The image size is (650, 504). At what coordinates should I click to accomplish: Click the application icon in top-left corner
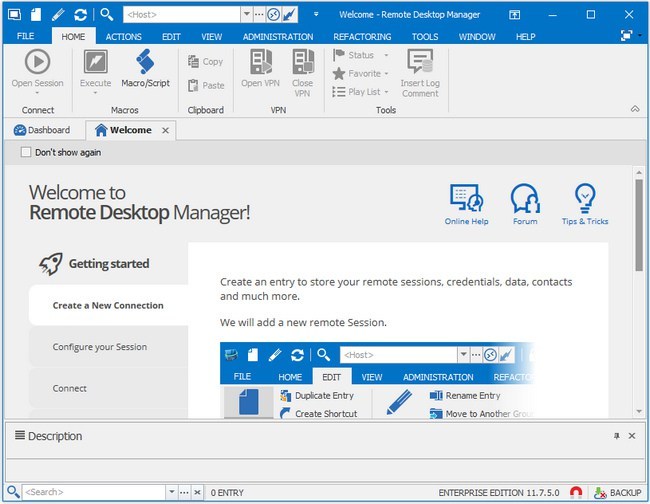15,15
